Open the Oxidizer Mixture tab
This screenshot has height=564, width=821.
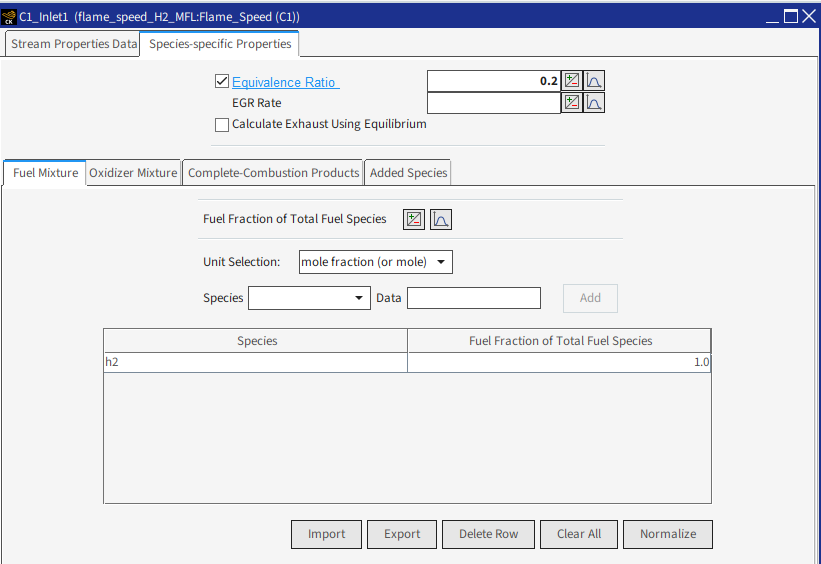[x=133, y=173]
